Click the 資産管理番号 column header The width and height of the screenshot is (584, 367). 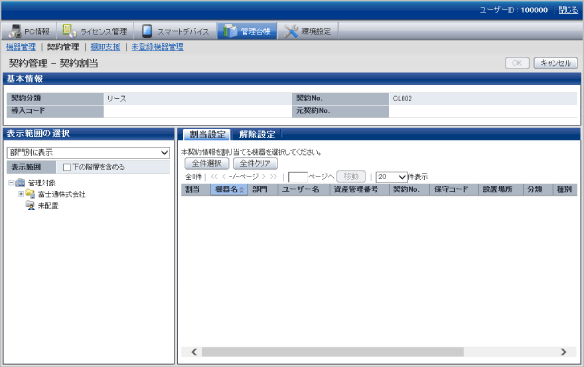point(359,189)
